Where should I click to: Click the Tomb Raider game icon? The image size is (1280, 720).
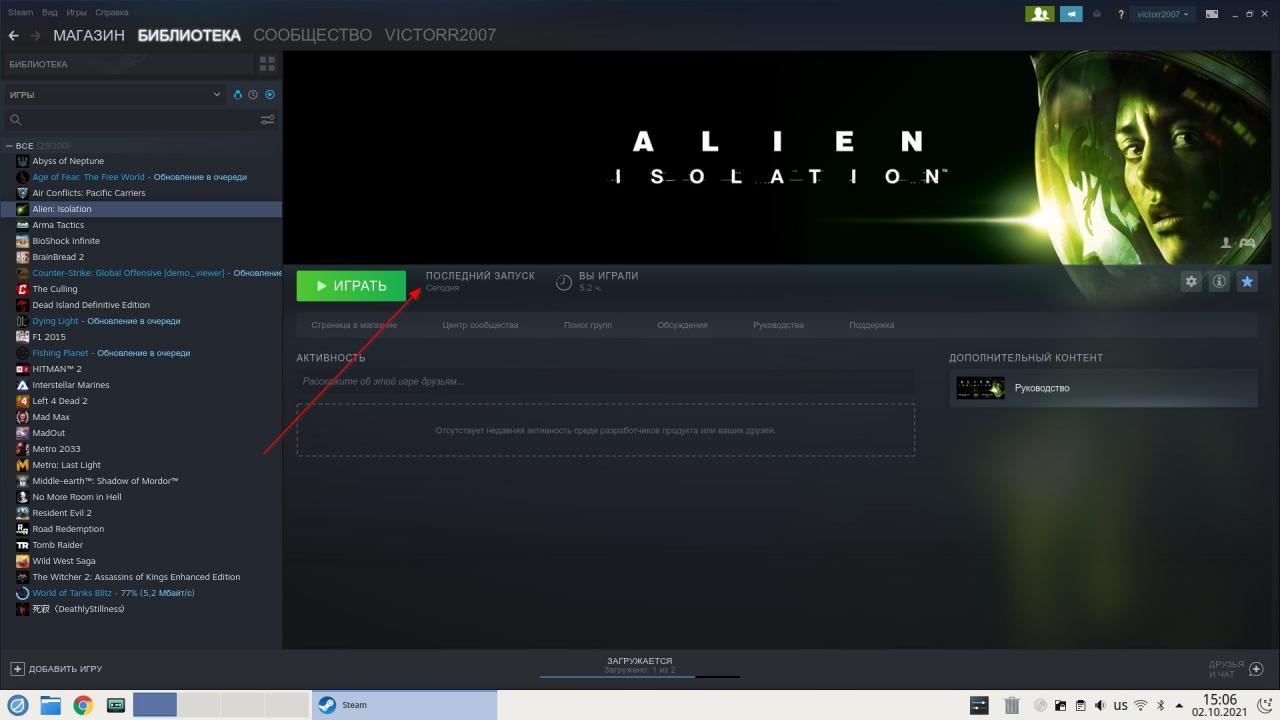coord(23,545)
